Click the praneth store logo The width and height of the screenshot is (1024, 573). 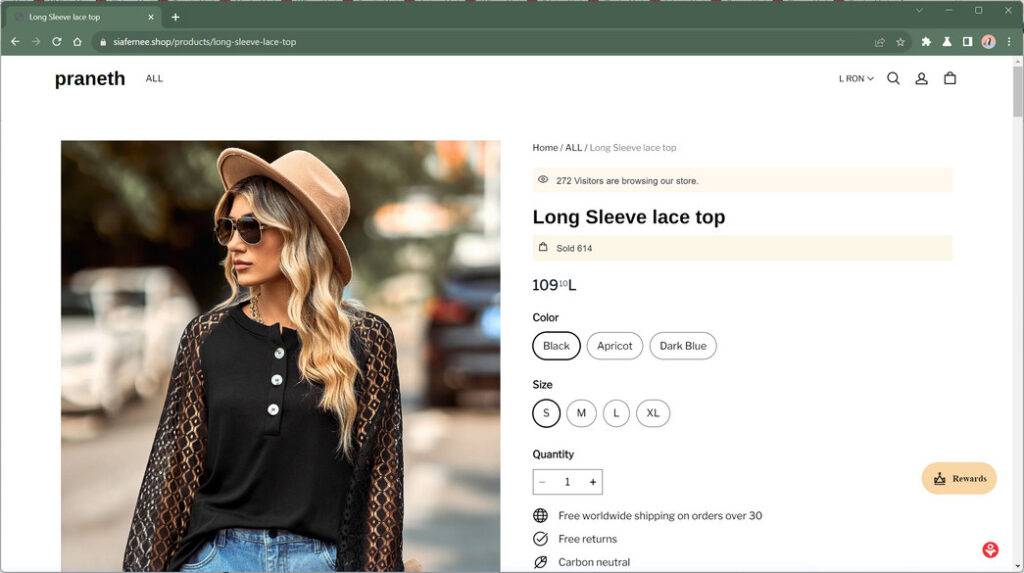click(90, 78)
